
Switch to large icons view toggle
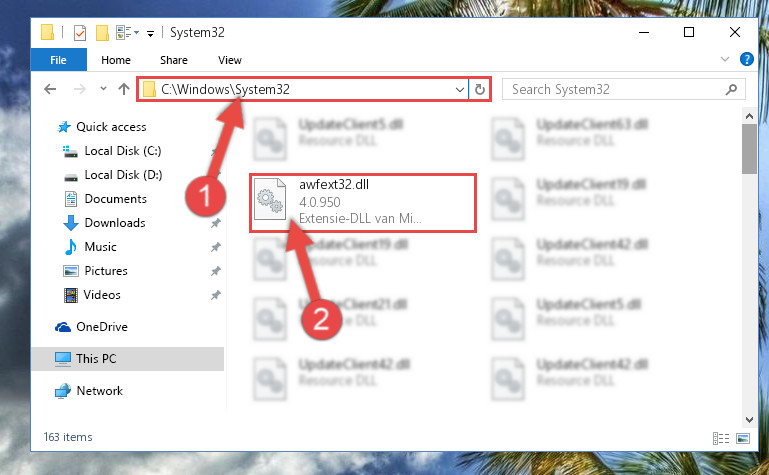pos(743,438)
